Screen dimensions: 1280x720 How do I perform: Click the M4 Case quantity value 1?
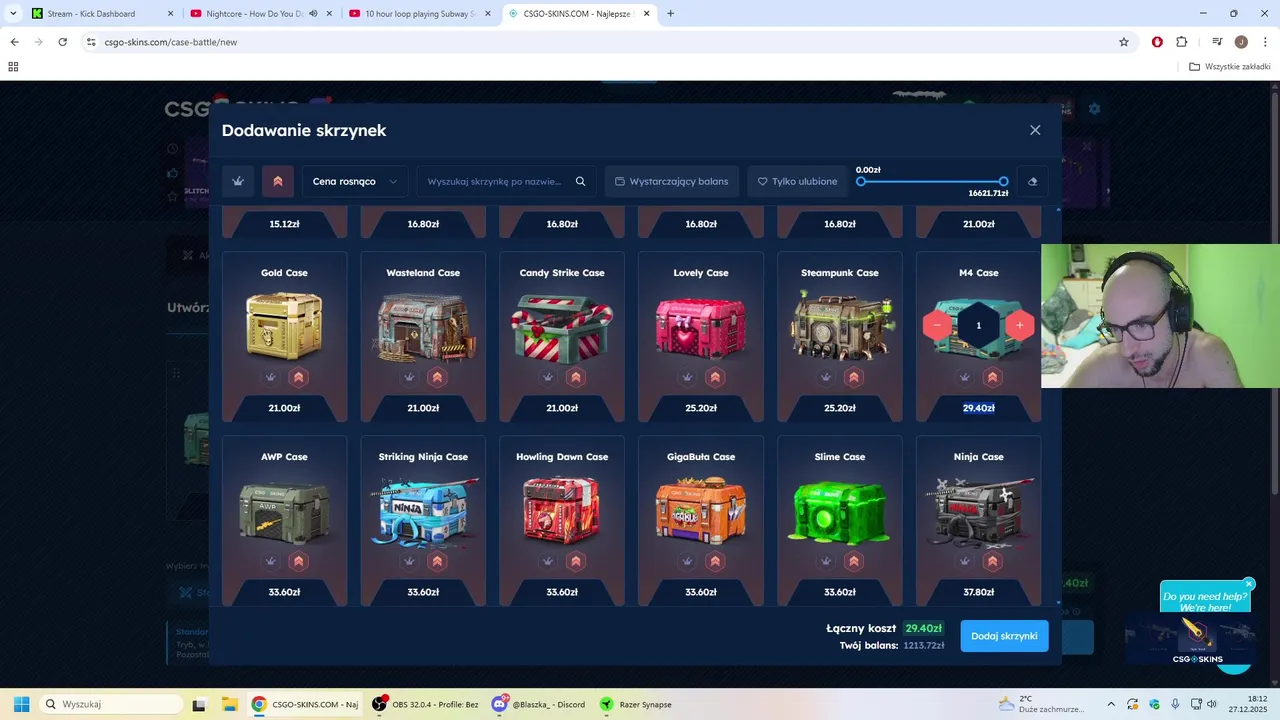[x=978, y=325]
